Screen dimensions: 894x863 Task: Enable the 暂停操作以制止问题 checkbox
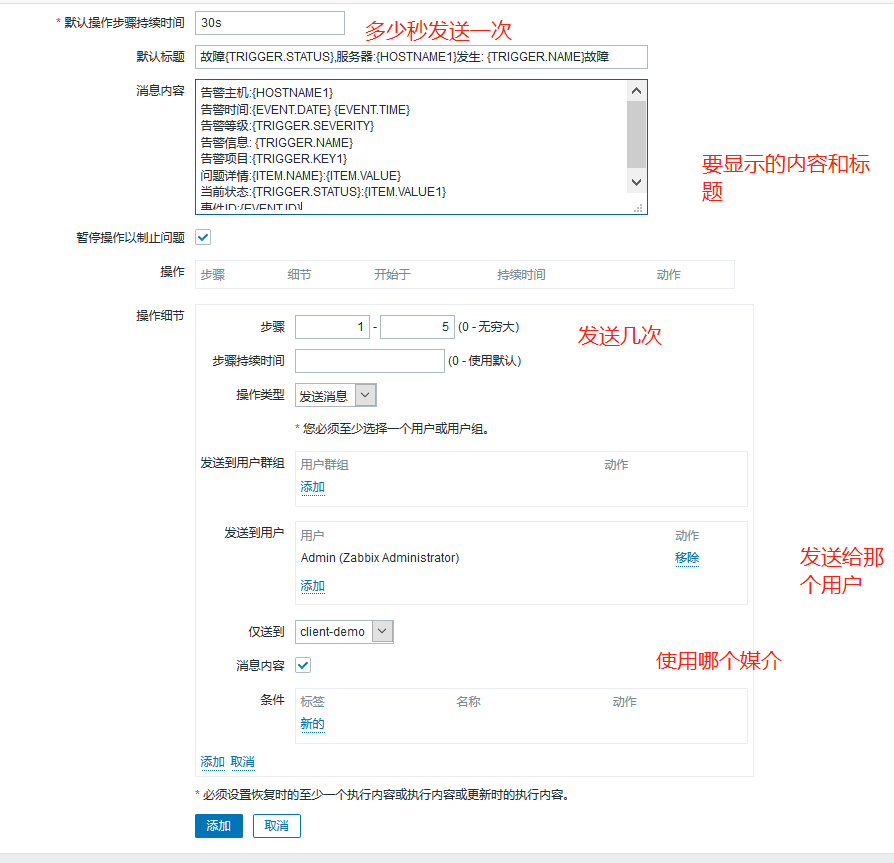coord(203,237)
